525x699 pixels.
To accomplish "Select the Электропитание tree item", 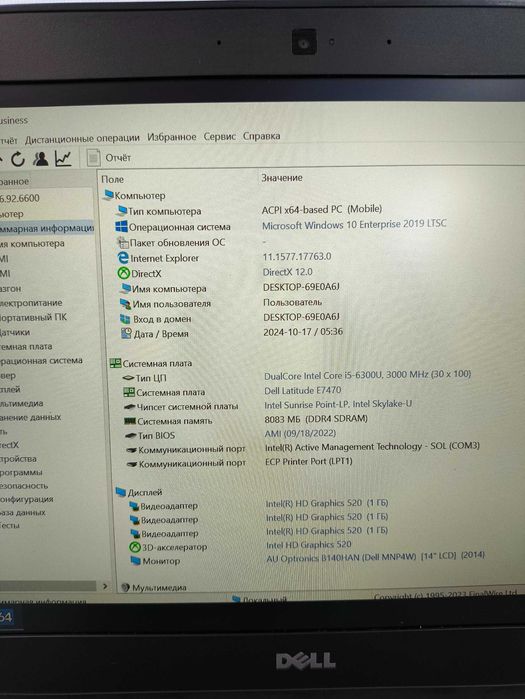I will click(31, 303).
